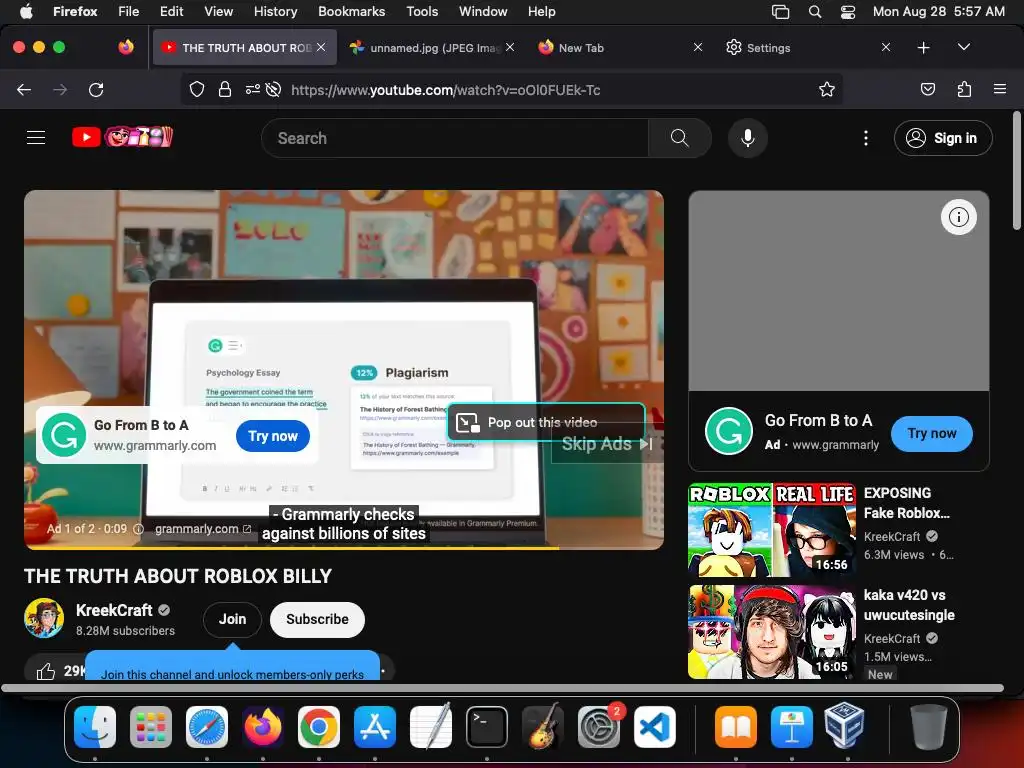Reload the current page
Image resolution: width=1024 pixels, height=768 pixels.
pyautogui.click(x=96, y=89)
